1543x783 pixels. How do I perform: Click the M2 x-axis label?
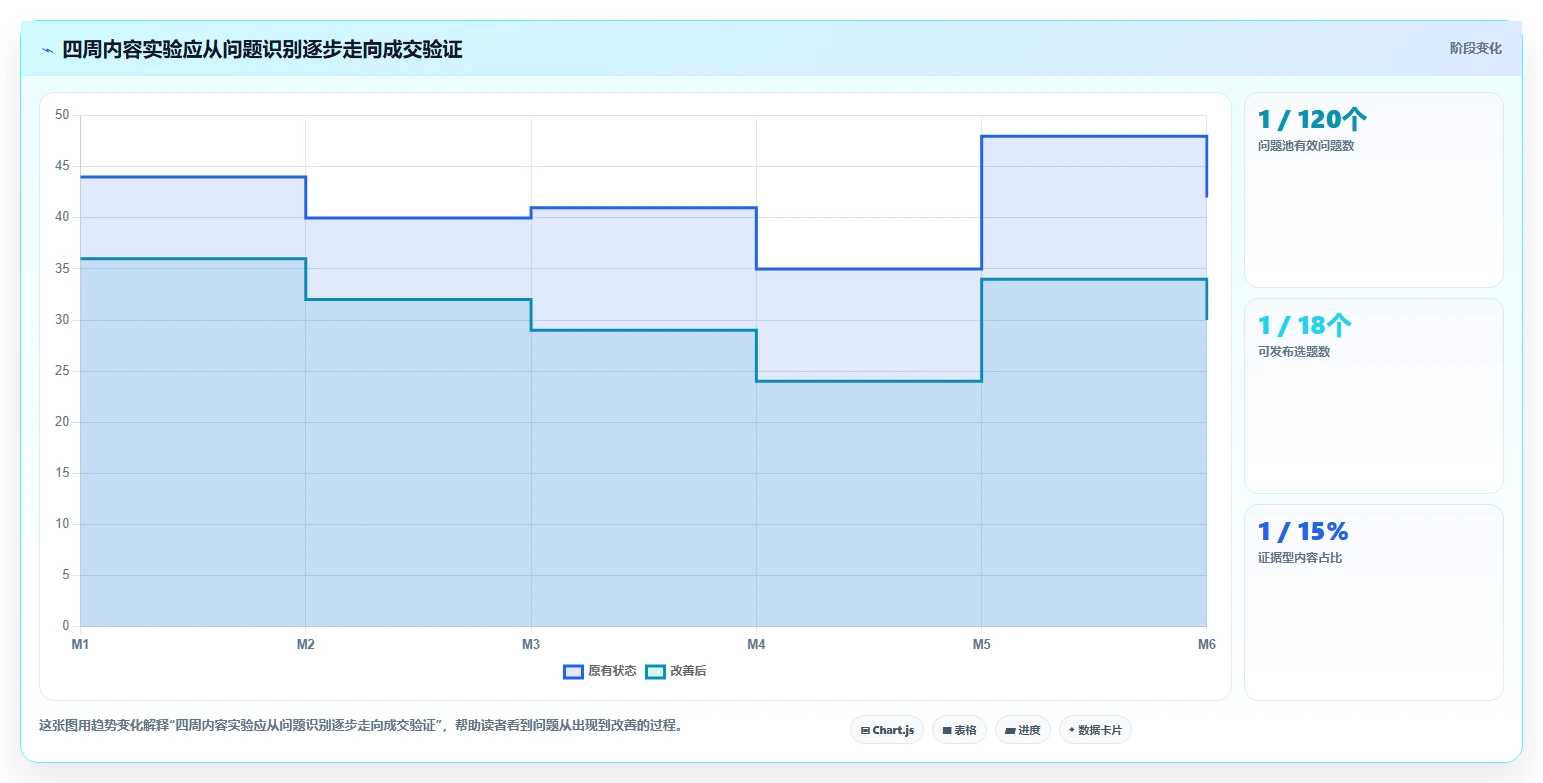tap(305, 645)
